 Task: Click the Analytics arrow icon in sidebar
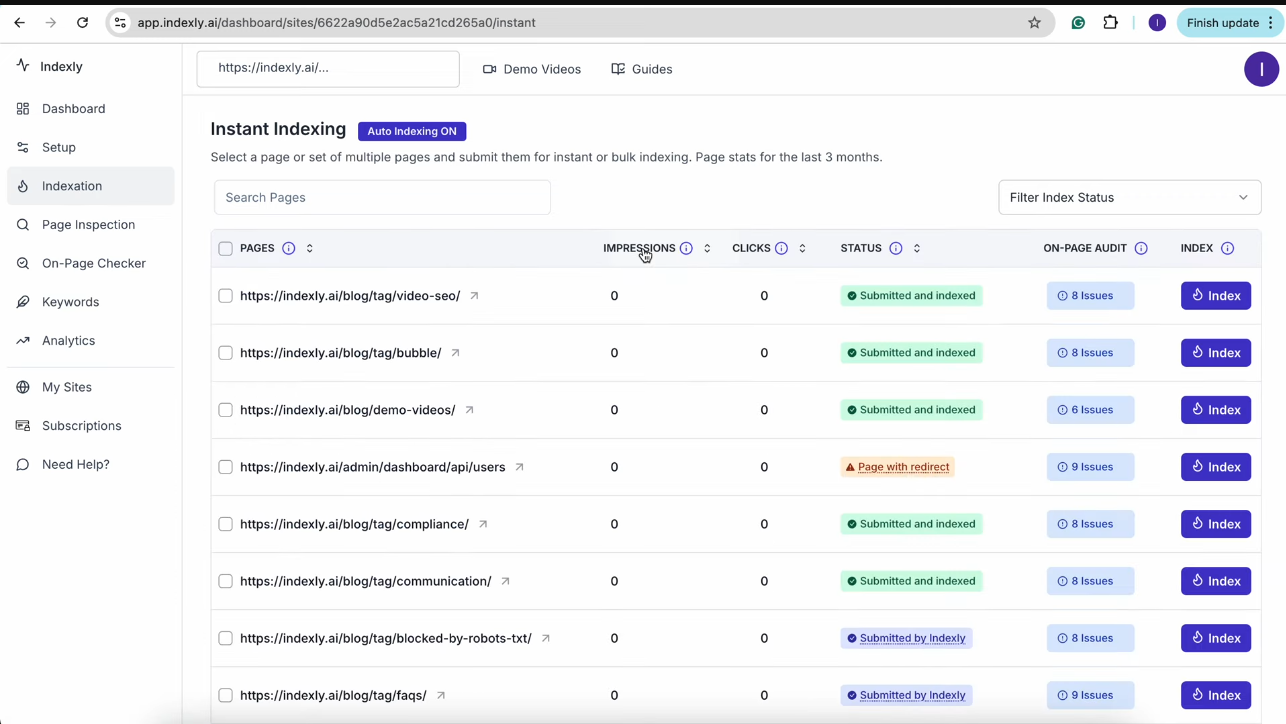[x=22, y=340]
